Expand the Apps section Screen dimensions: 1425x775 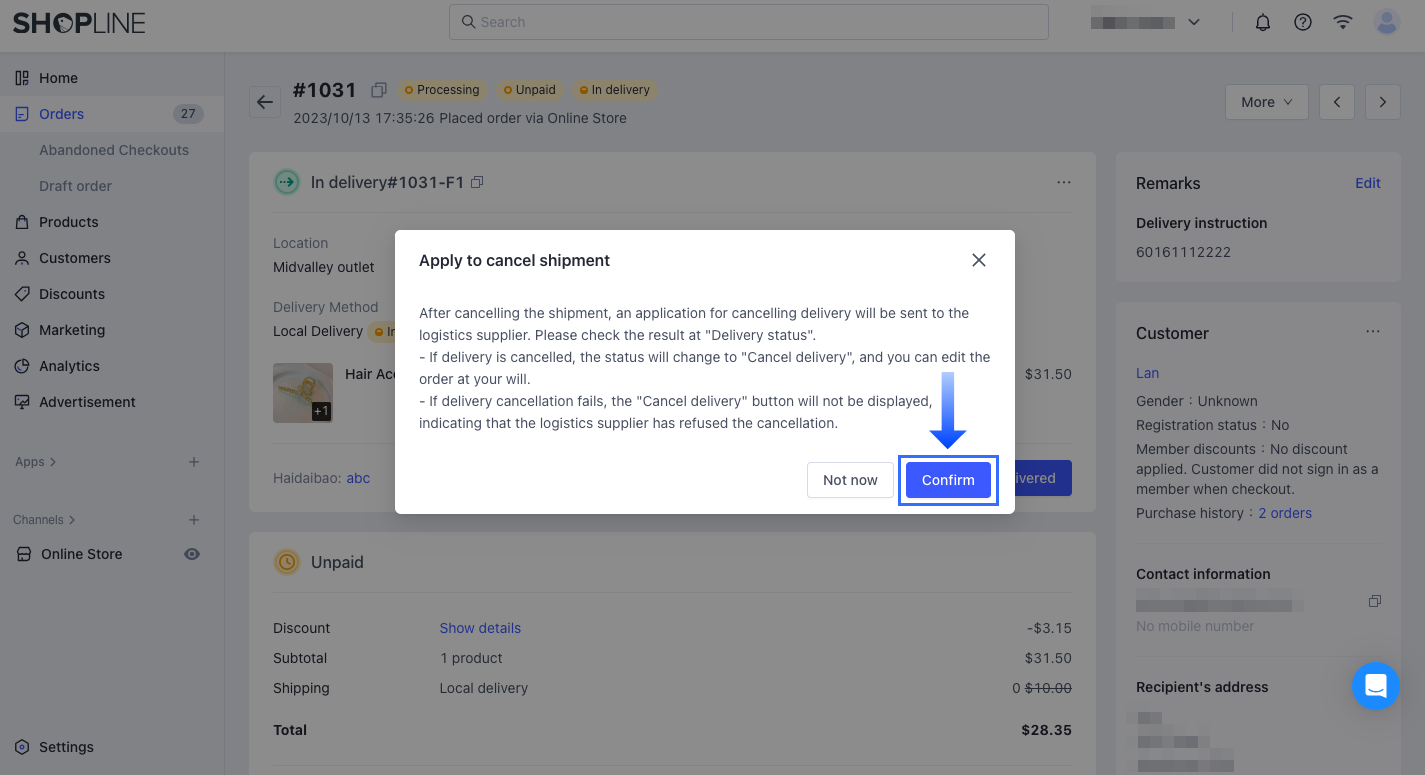pyautogui.click(x=36, y=462)
